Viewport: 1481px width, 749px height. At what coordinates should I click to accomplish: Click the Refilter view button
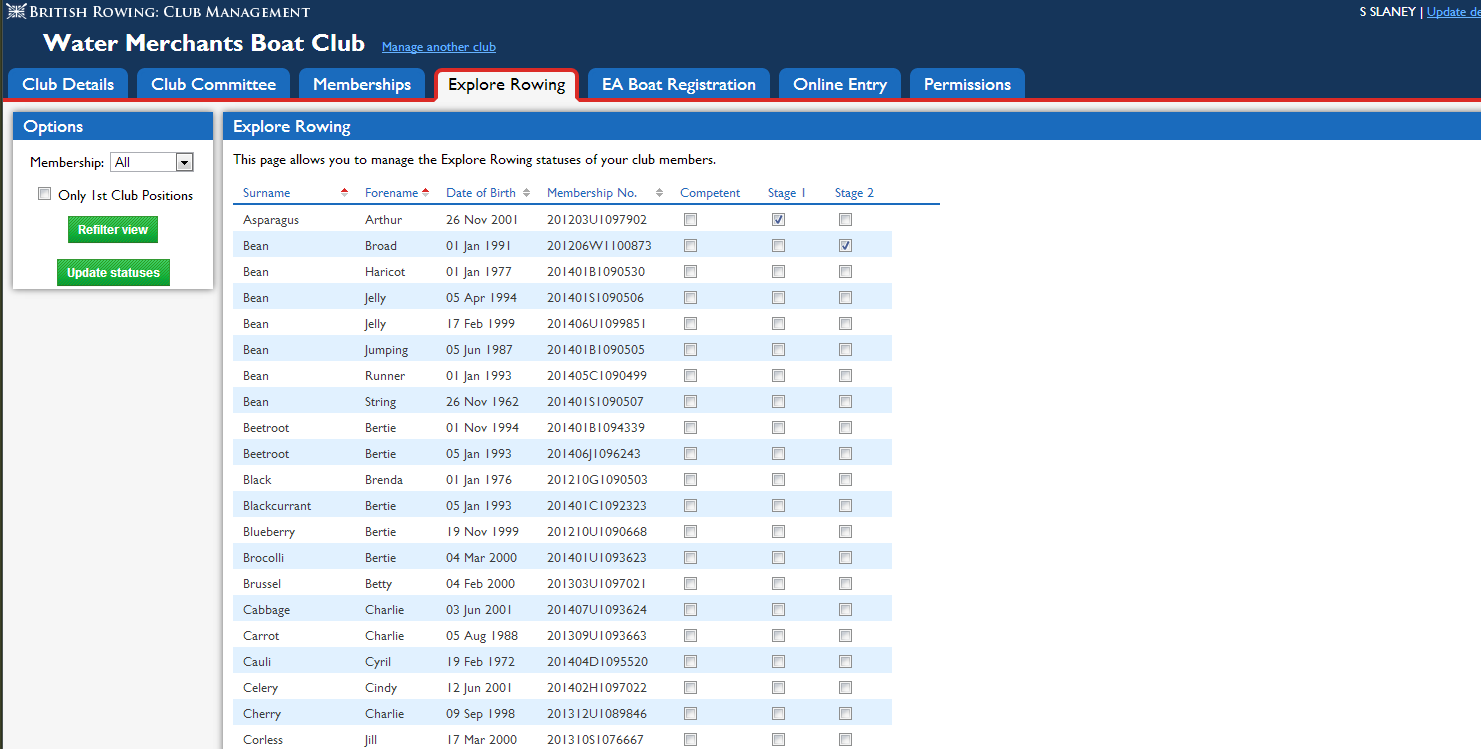coord(113,229)
